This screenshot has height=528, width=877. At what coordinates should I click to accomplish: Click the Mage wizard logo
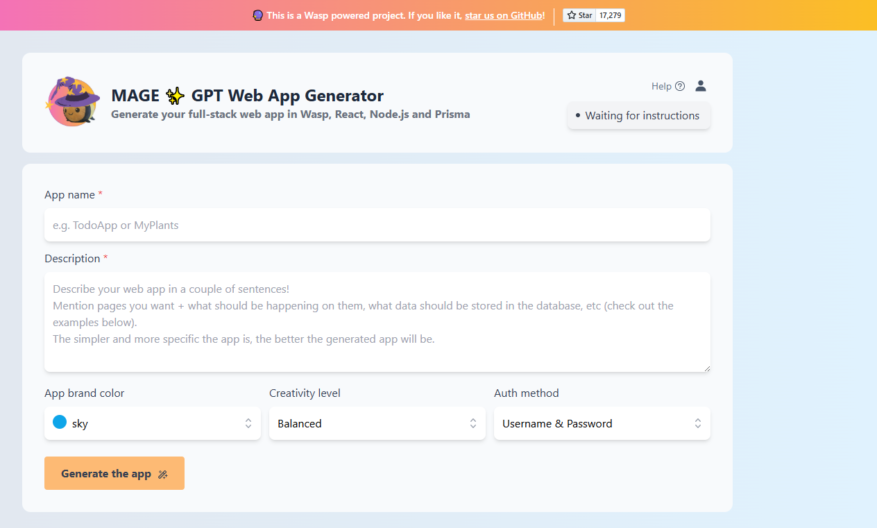(x=72, y=102)
